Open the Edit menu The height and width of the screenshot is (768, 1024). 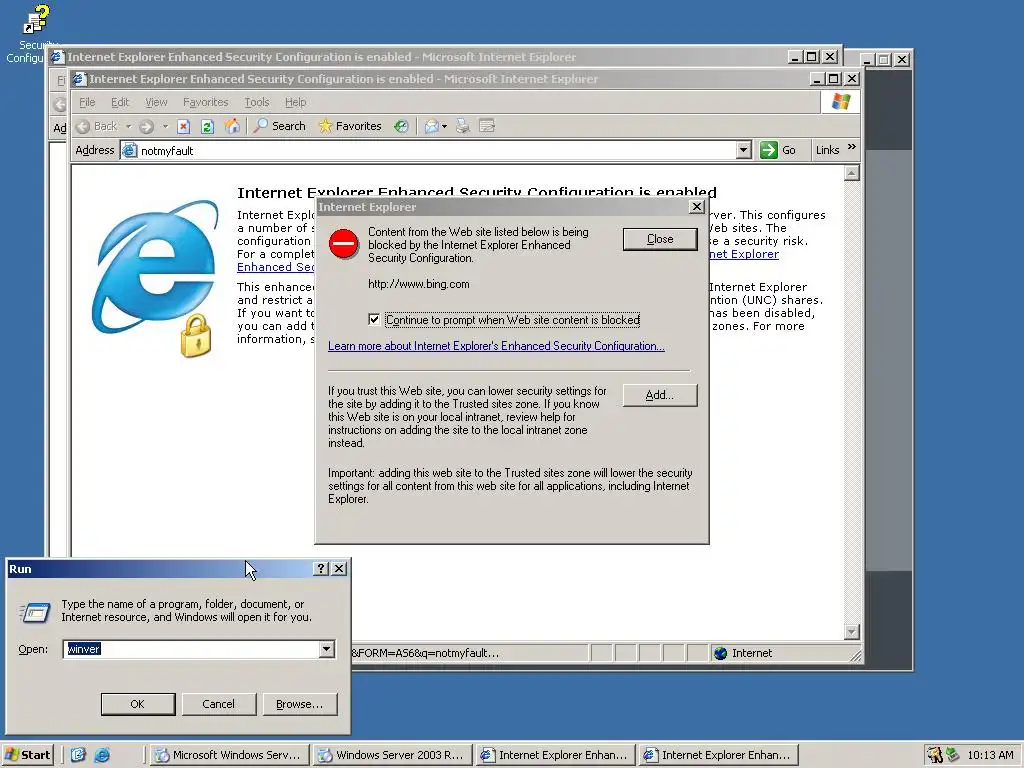(x=120, y=103)
